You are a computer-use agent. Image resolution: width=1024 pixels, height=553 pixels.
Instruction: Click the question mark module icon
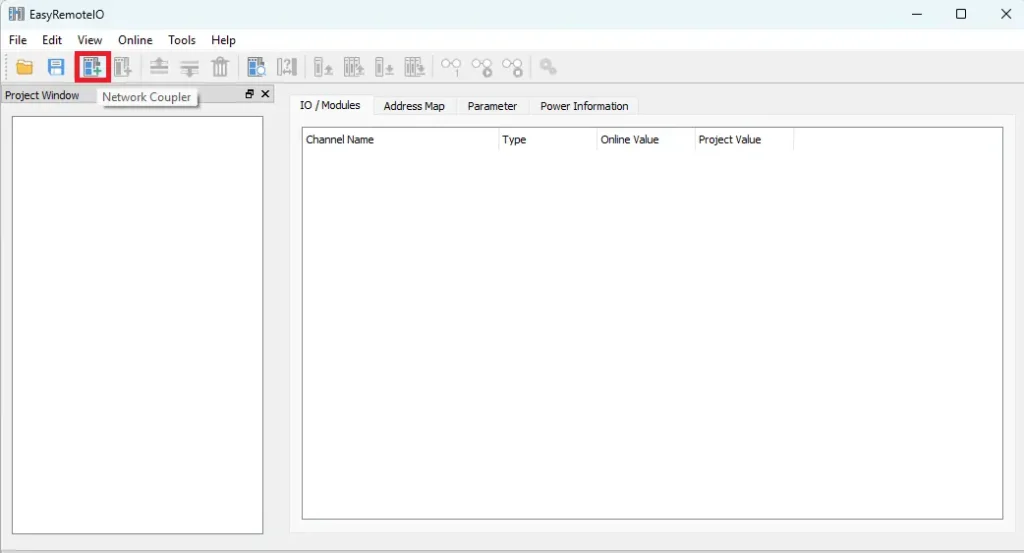287,67
